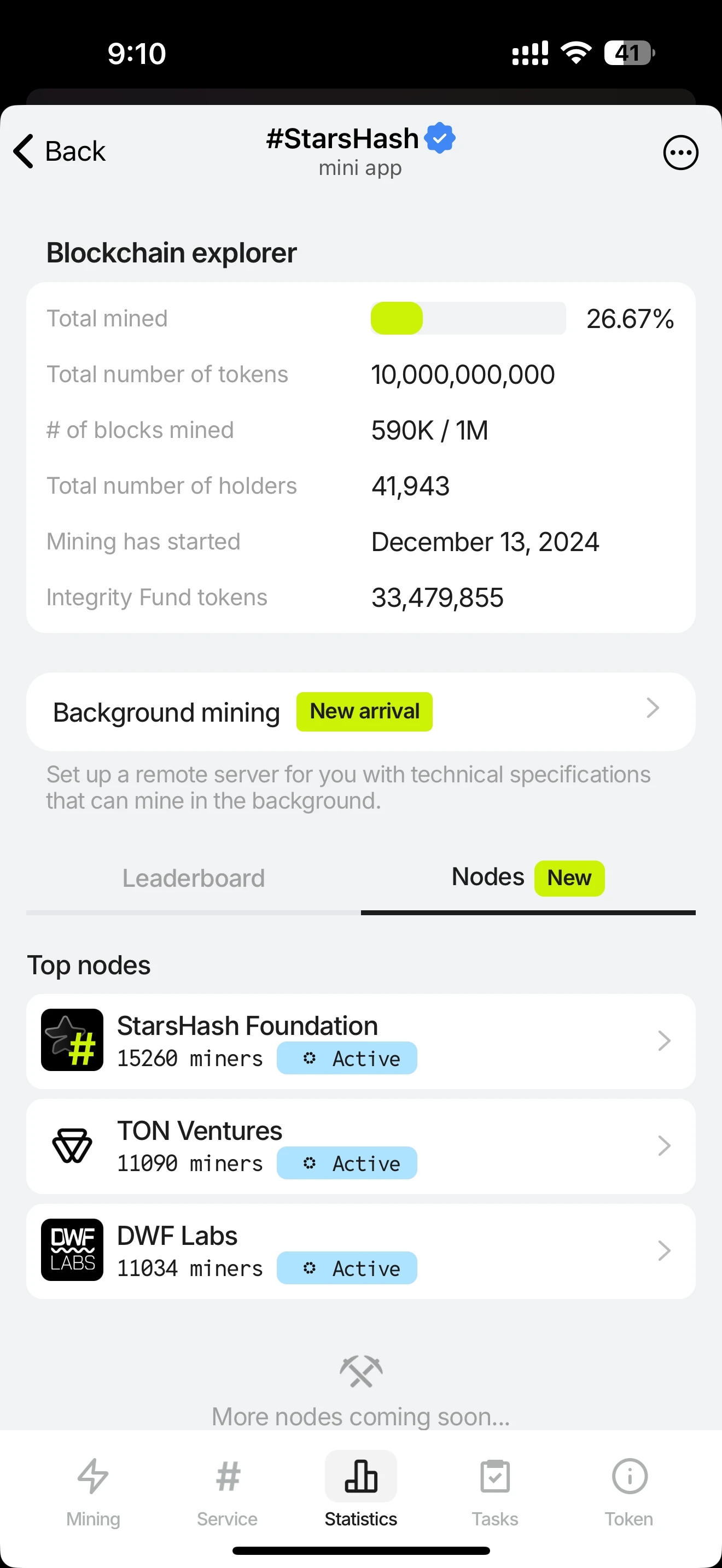Expand DWF Labs node details chevron
The image size is (722, 1568).
pos(664,1251)
